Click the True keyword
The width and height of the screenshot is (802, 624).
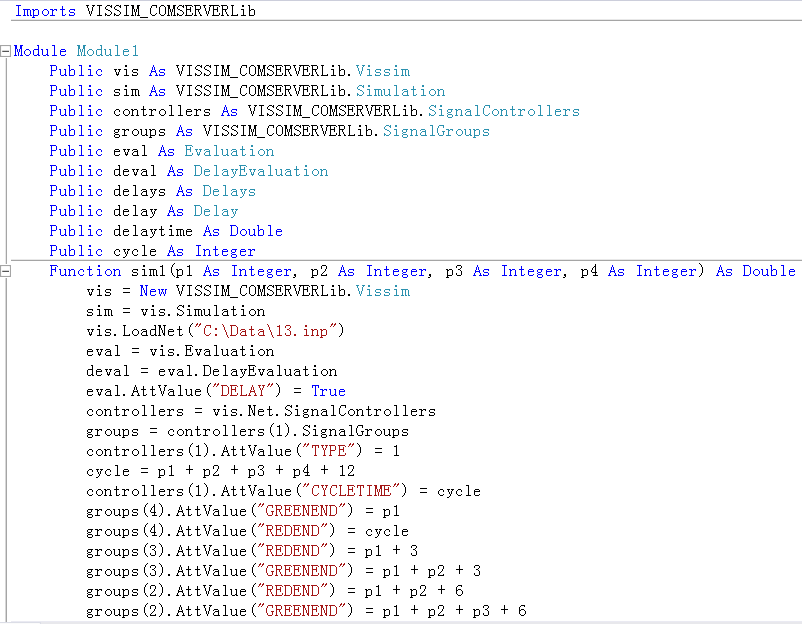click(x=328, y=391)
